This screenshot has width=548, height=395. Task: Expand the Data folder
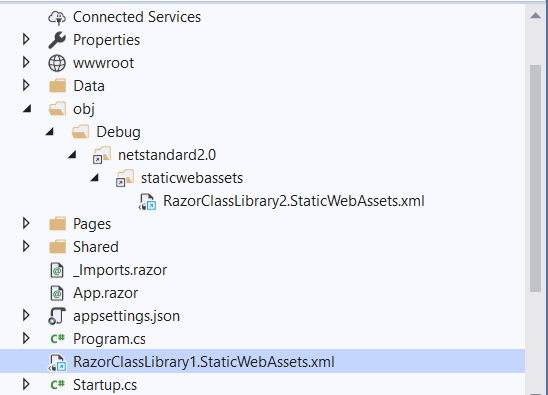(26, 85)
